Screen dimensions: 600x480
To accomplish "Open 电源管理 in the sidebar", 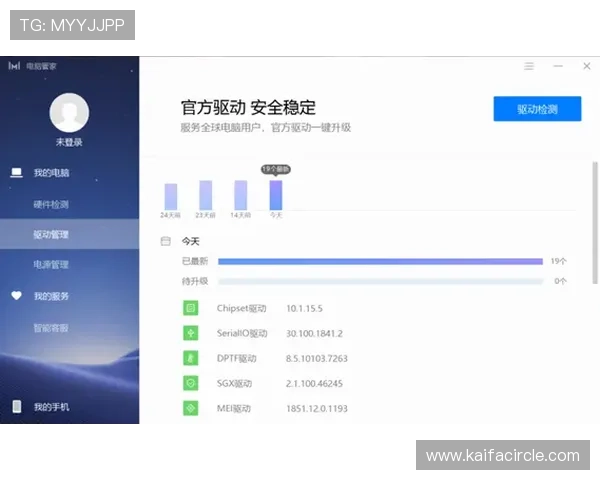I will pos(51,264).
